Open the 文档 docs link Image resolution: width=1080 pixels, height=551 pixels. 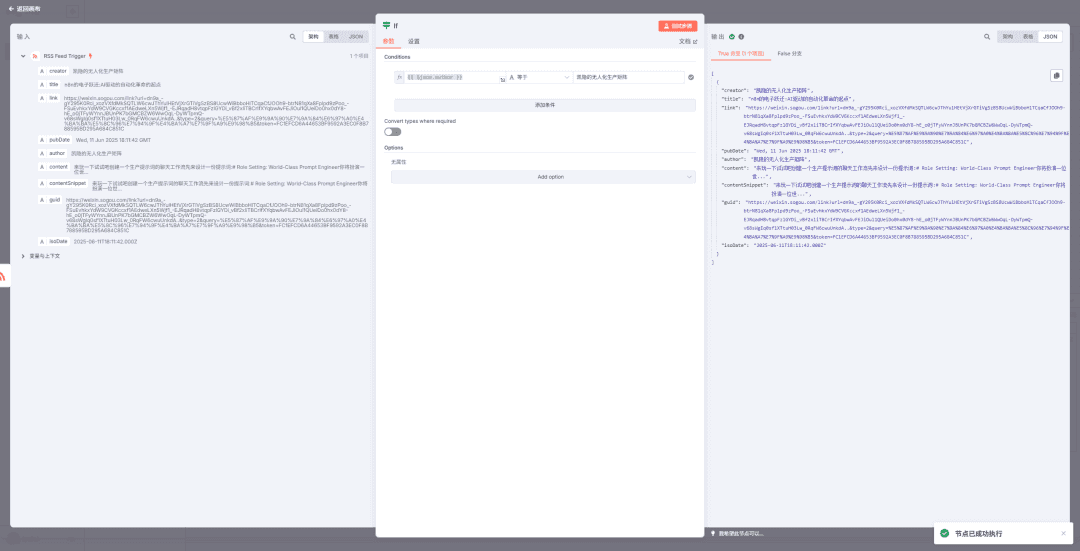[688, 41]
